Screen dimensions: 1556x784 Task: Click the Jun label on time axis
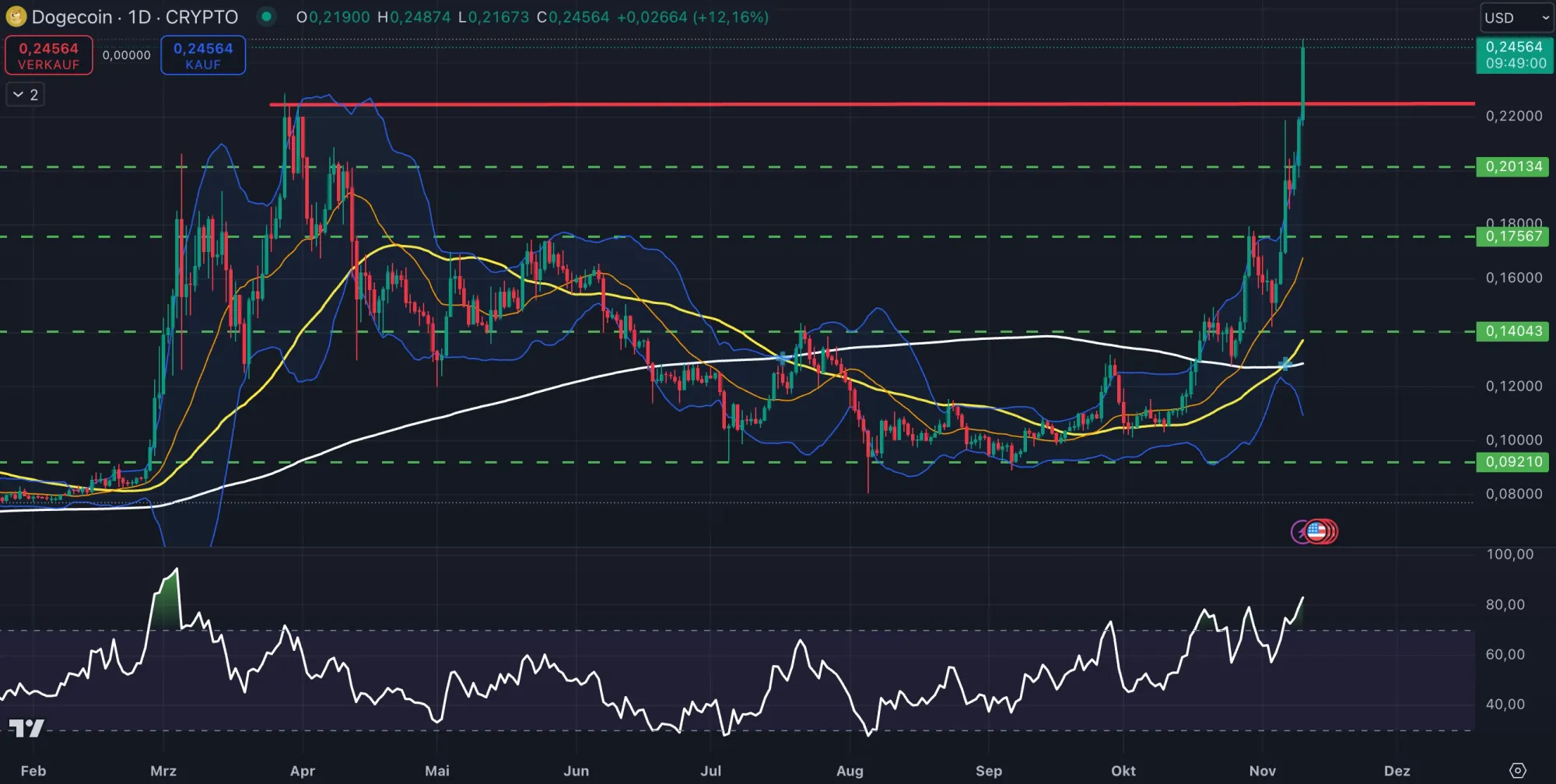(576, 771)
